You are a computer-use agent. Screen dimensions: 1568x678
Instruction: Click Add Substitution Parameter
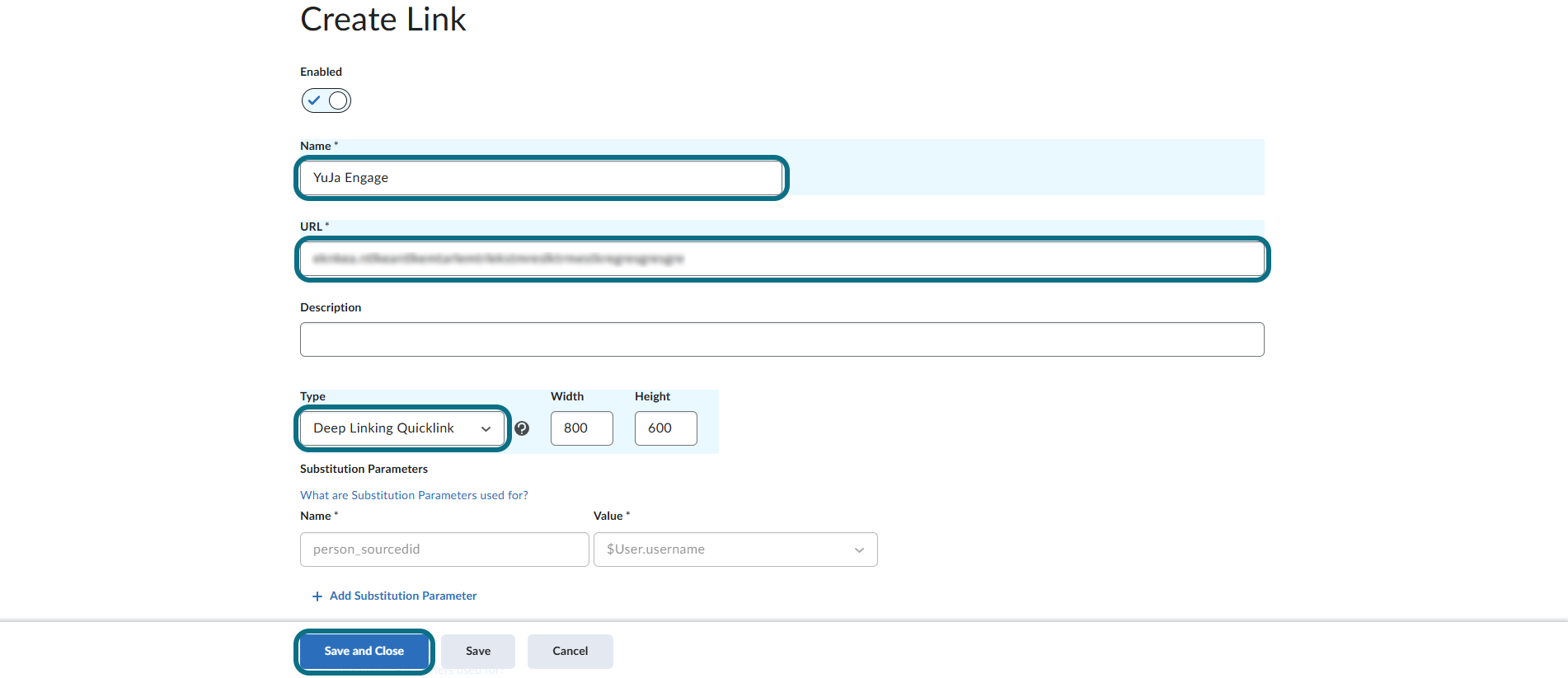(394, 596)
